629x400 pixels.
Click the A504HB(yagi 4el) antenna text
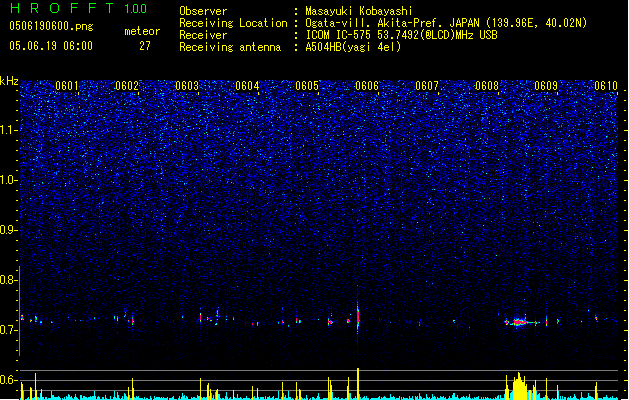353,47
